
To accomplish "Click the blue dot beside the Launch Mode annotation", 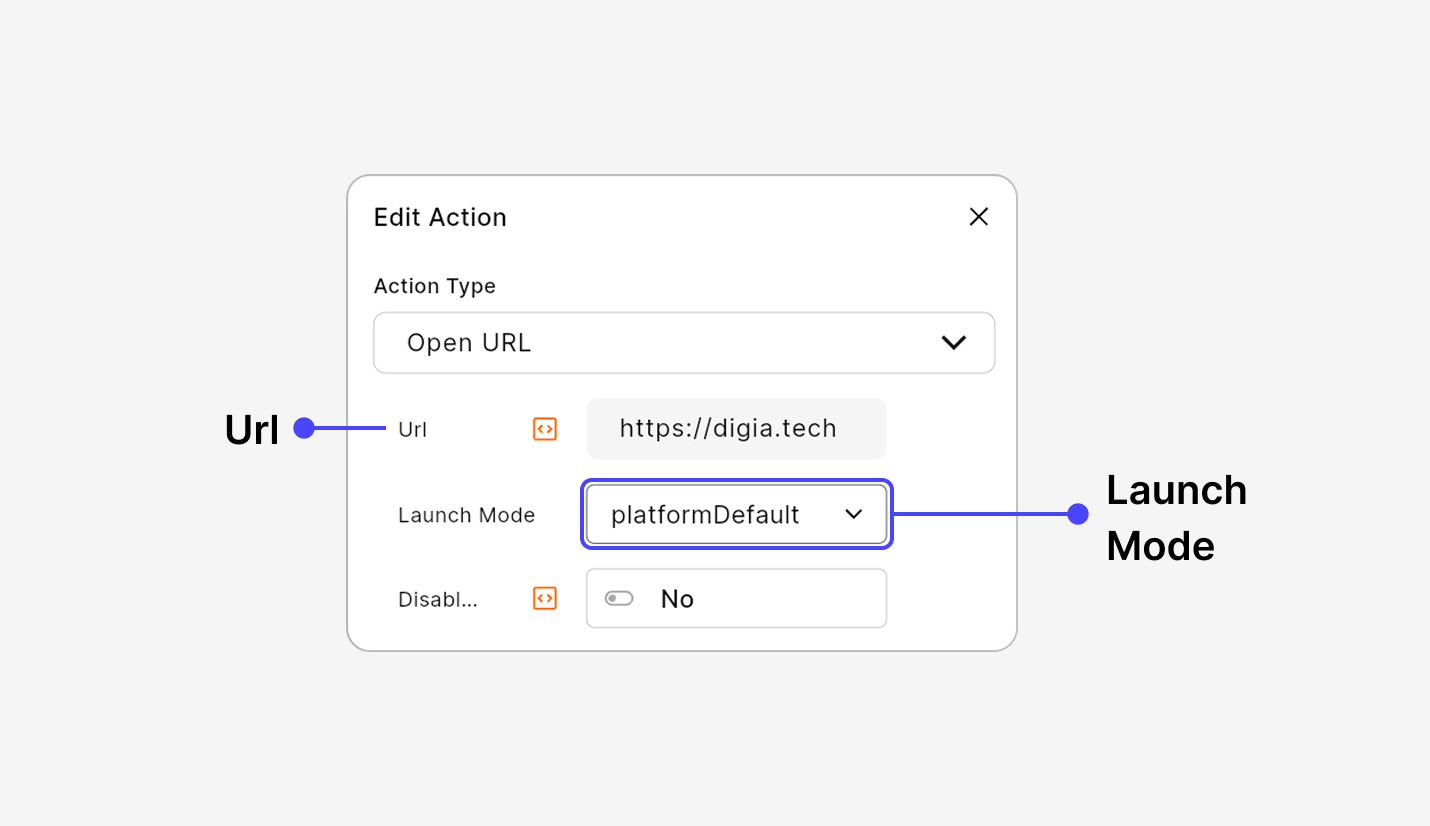I will coord(1077,514).
